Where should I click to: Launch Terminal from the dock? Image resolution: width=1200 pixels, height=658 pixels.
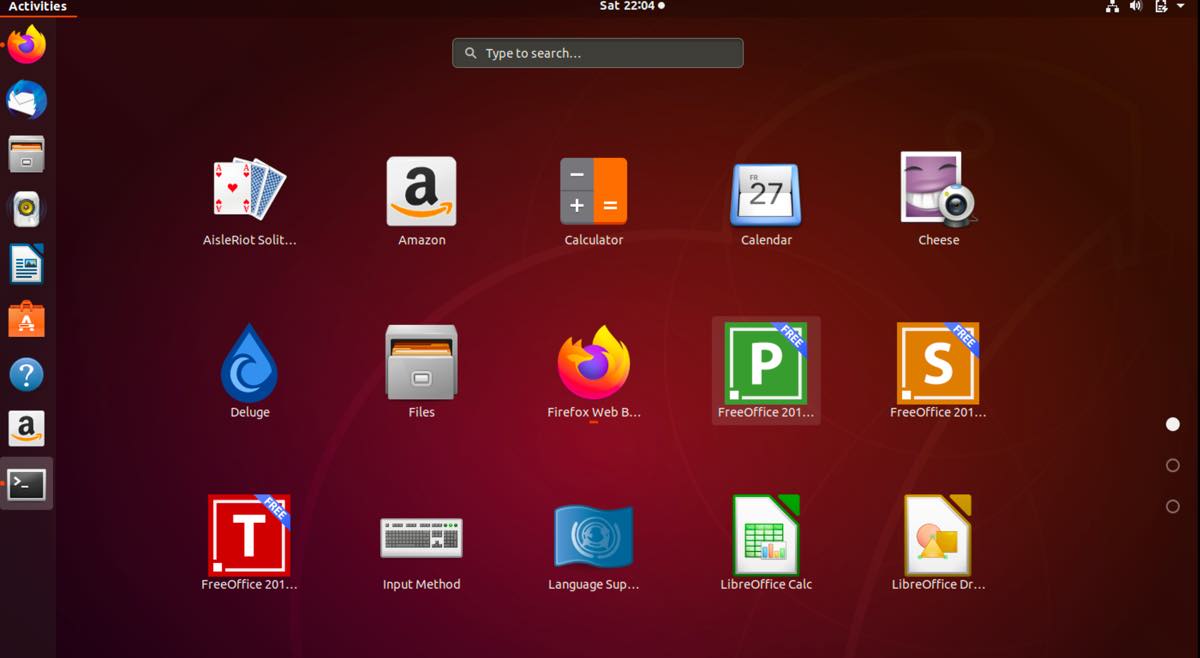tap(26, 483)
